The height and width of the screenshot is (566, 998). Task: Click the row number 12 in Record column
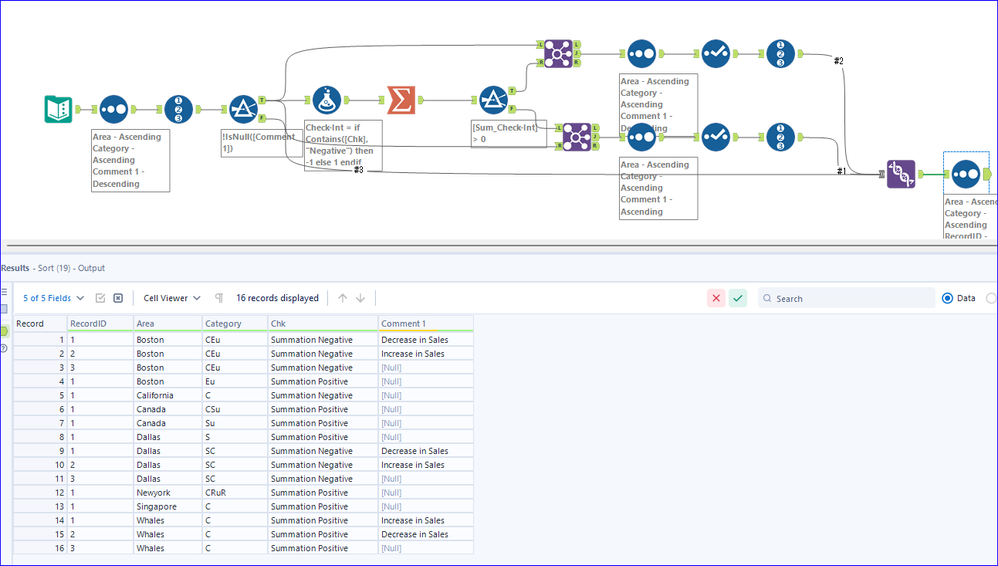point(39,493)
